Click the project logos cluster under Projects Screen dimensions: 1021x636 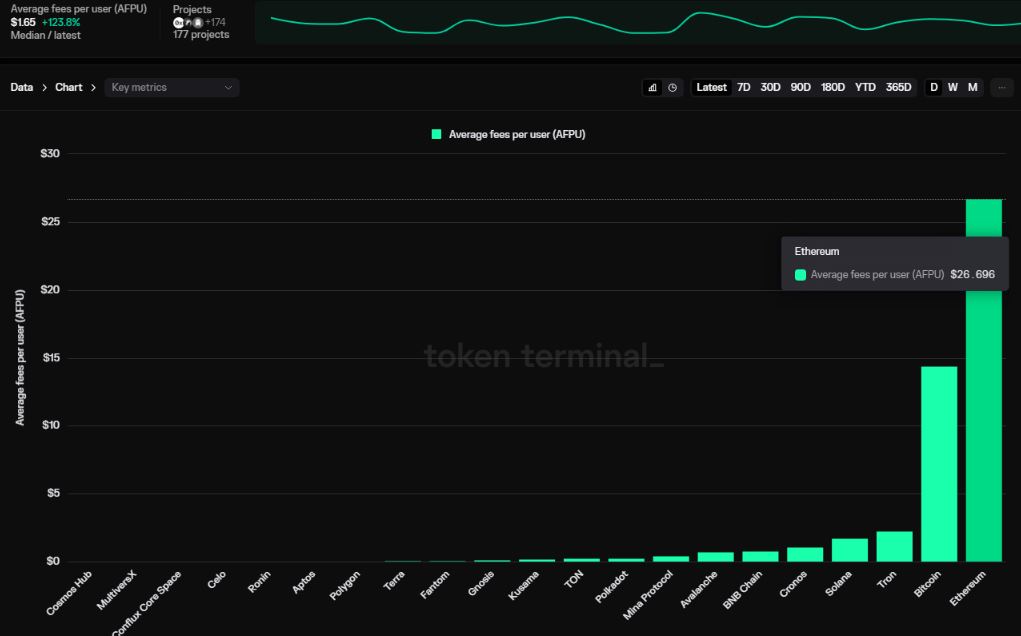[x=188, y=22]
